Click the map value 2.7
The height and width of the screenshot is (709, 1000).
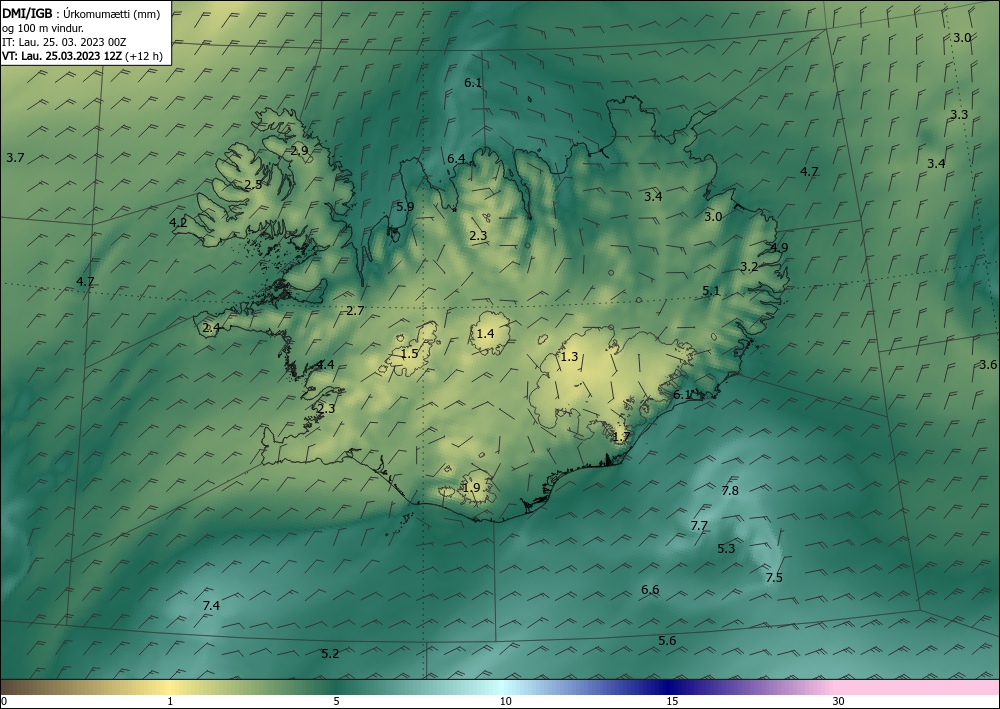355,311
